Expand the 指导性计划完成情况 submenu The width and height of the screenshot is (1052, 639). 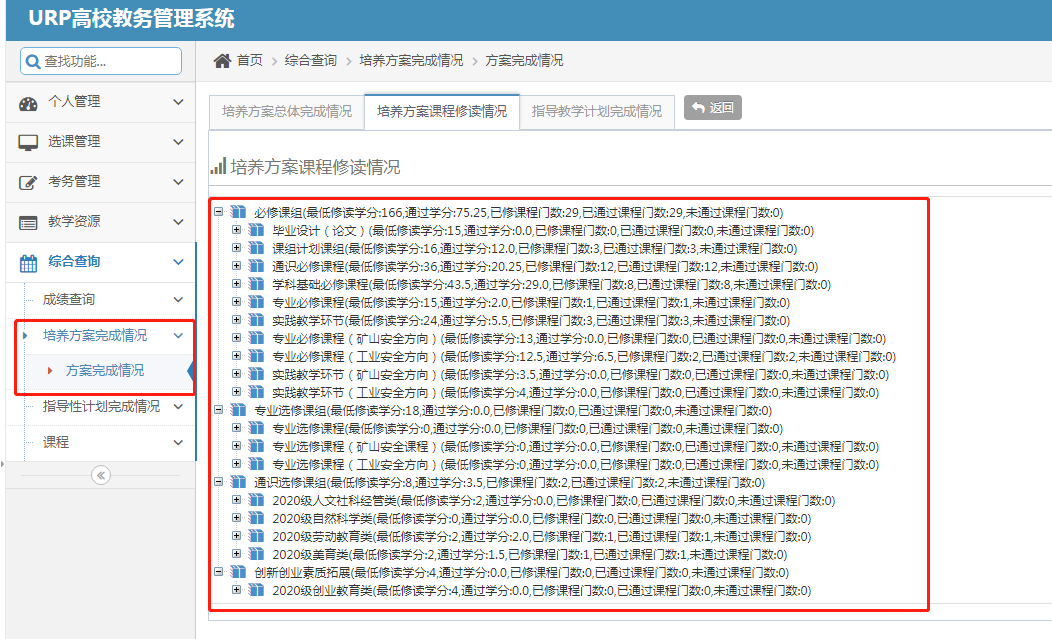[178, 407]
